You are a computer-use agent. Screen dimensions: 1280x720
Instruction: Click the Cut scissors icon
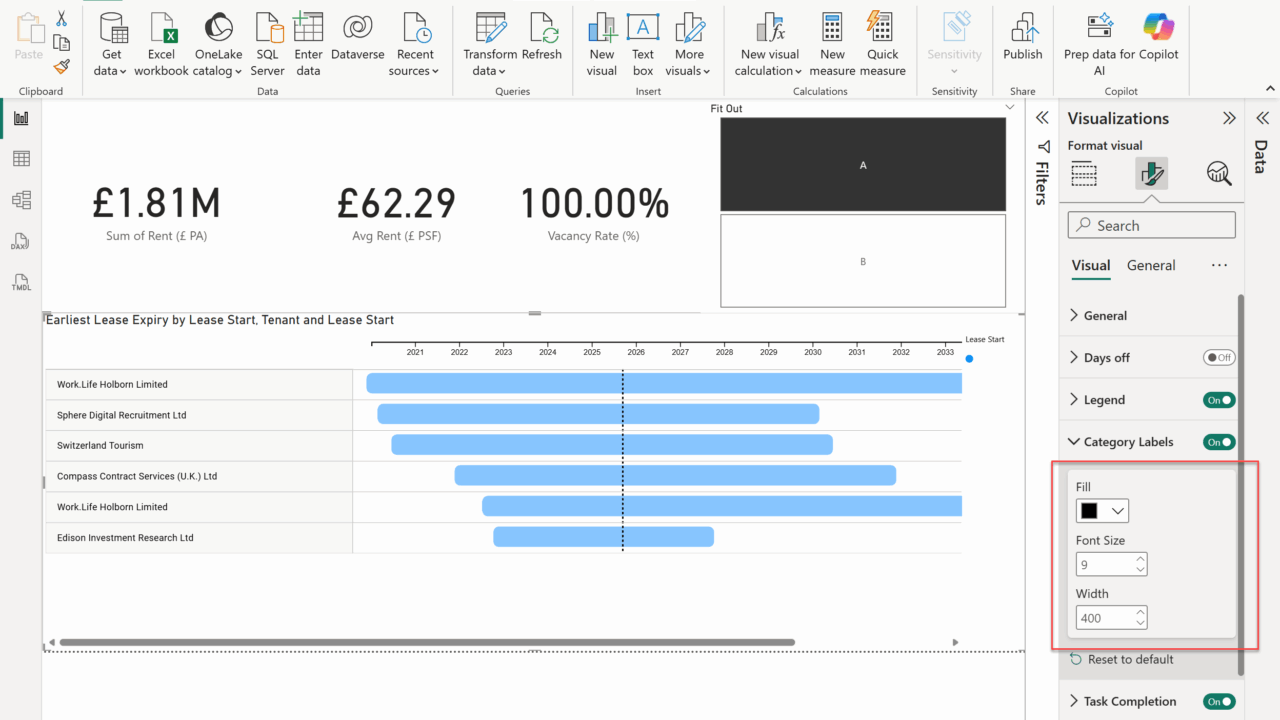click(62, 19)
